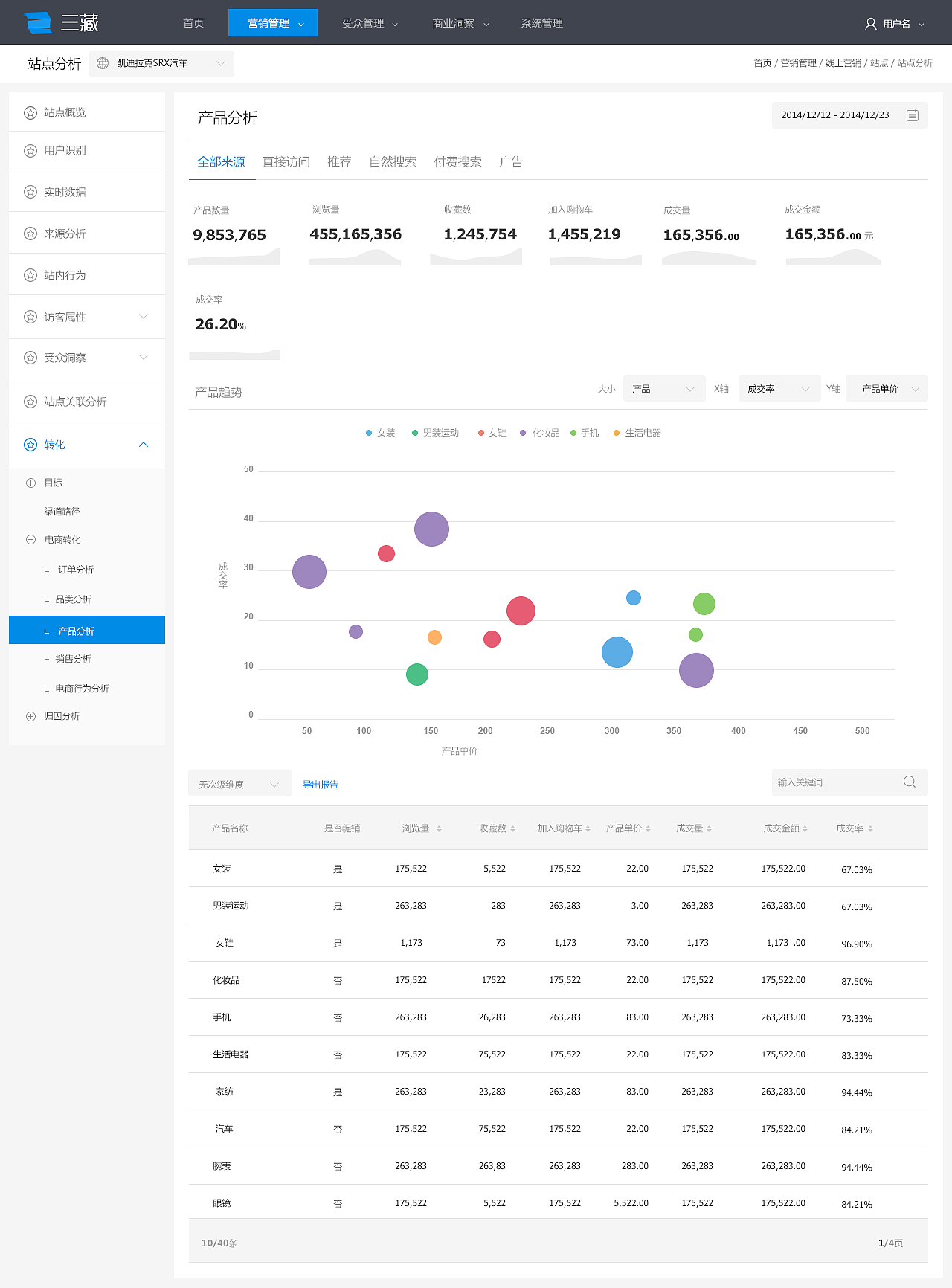Click 营销管理 in breadcrumb
The height and width of the screenshot is (1288, 952).
point(799,63)
